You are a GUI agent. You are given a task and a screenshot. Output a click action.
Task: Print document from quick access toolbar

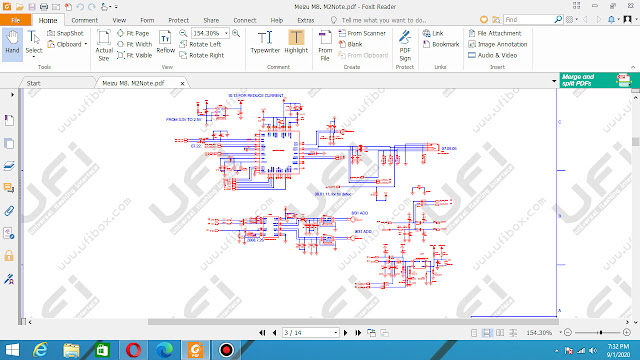click(44, 7)
